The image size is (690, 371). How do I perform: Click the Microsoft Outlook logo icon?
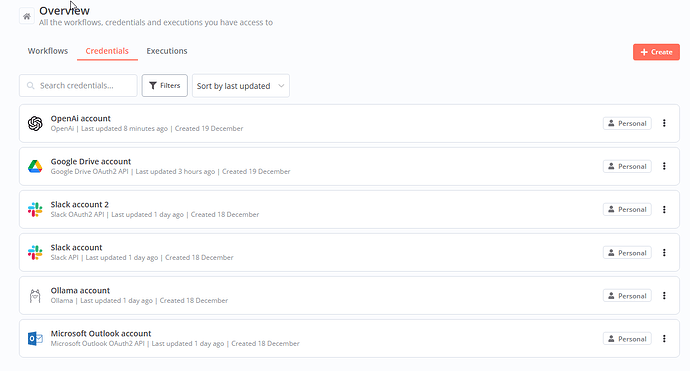coord(35,339)
